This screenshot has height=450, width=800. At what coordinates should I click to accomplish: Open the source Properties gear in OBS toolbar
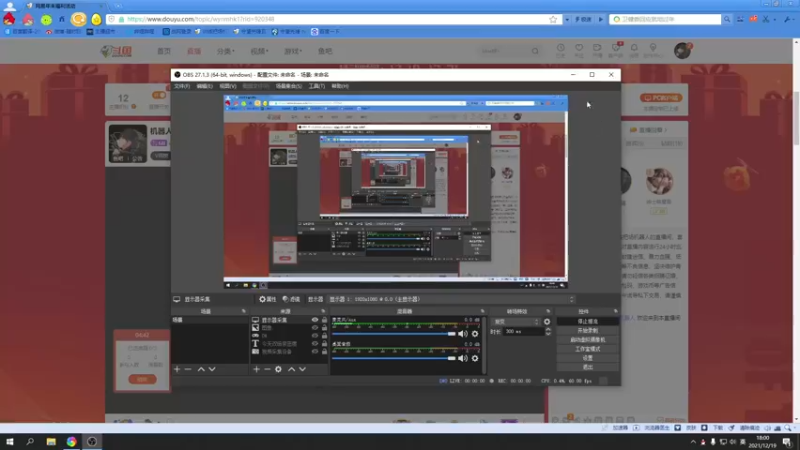click(267, 299)
